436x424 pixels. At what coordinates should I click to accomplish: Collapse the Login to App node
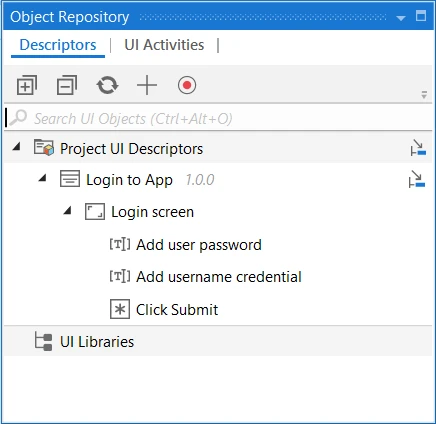coord(42,178)
